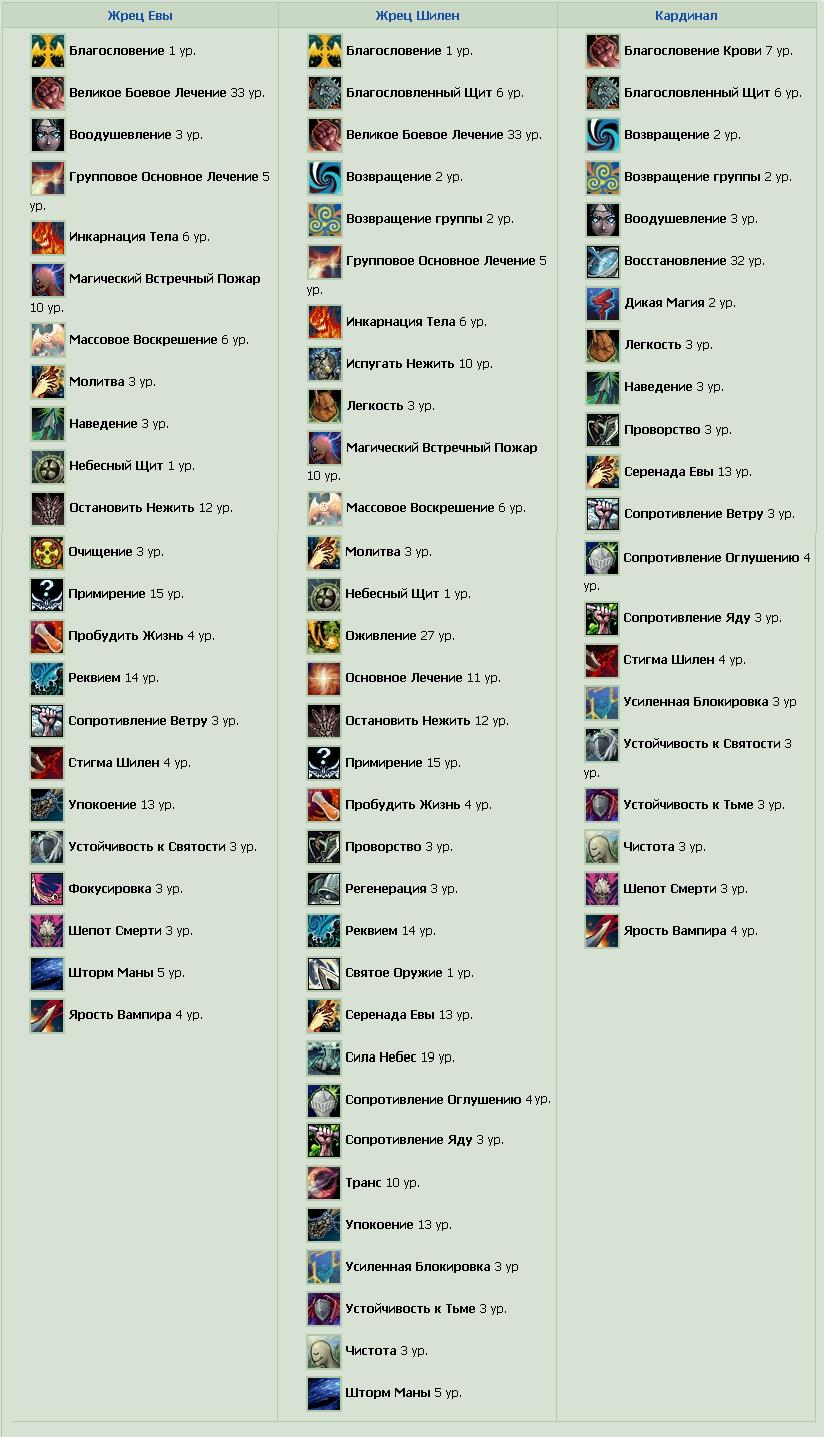The image size is (824, 1437).
Task: Click the Шторм Маны icon under Жрец Шилен
Action: 324,1393
